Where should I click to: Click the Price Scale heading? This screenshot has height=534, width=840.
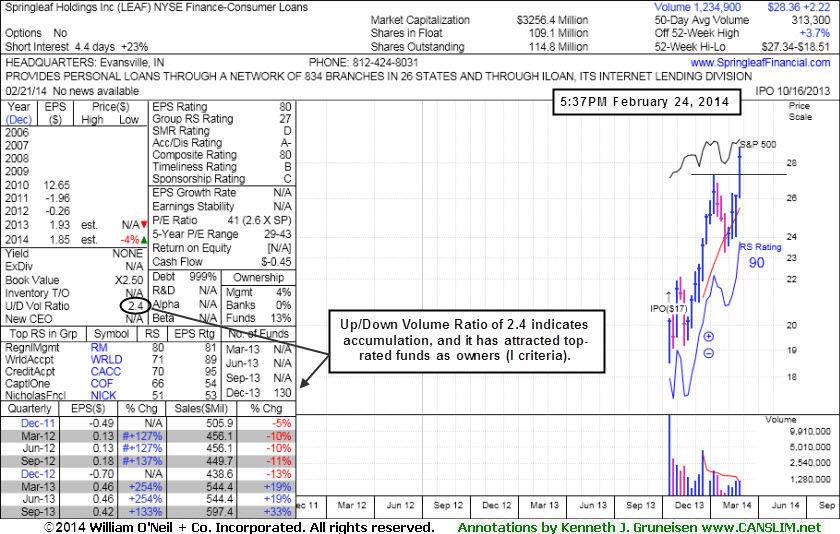pyautogui.click(x=799, y=111)
